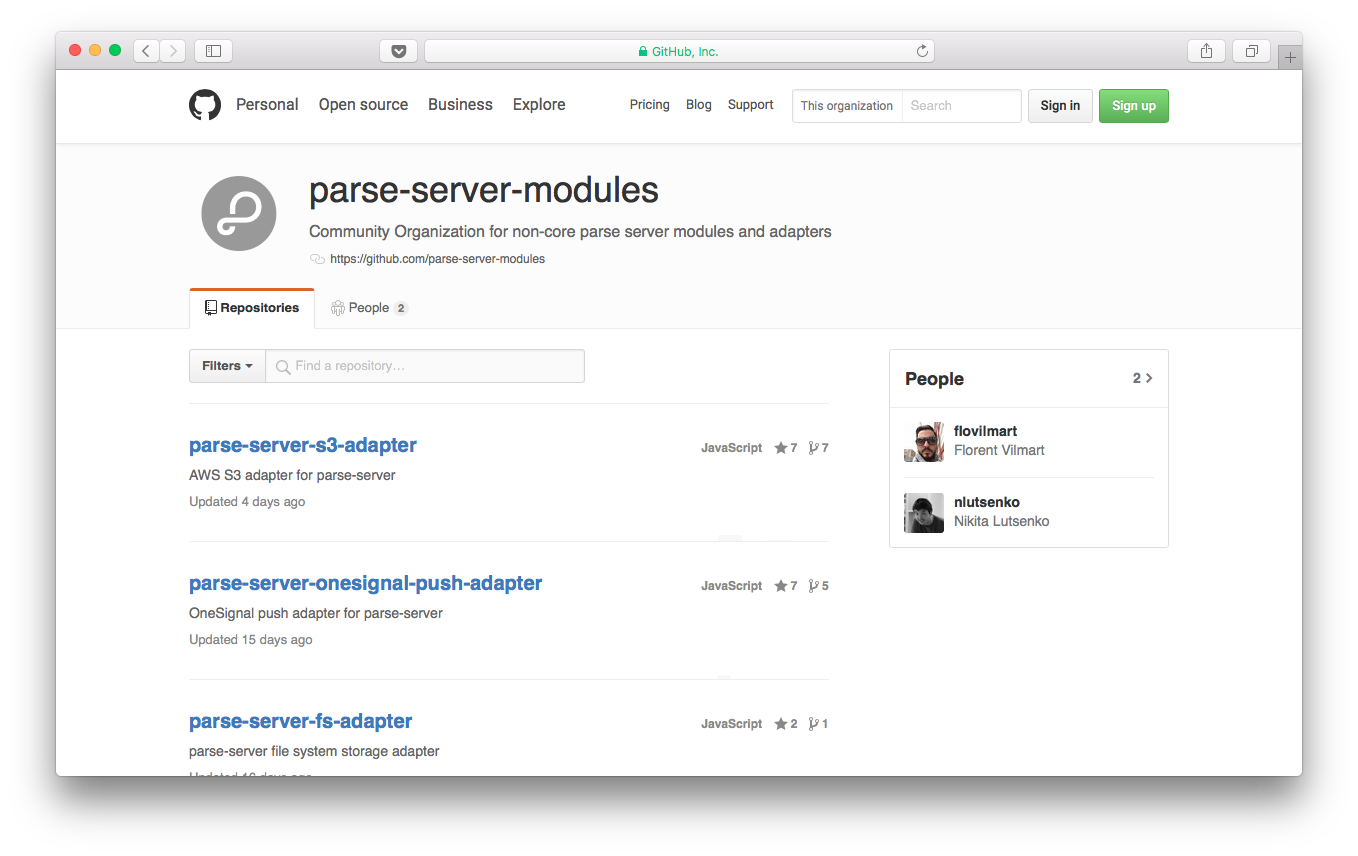The width and height of the screenshot is (1358, 856).
Task: Click JavaScript label on parse-server-fs-adapter row
Action: [732, 724]
